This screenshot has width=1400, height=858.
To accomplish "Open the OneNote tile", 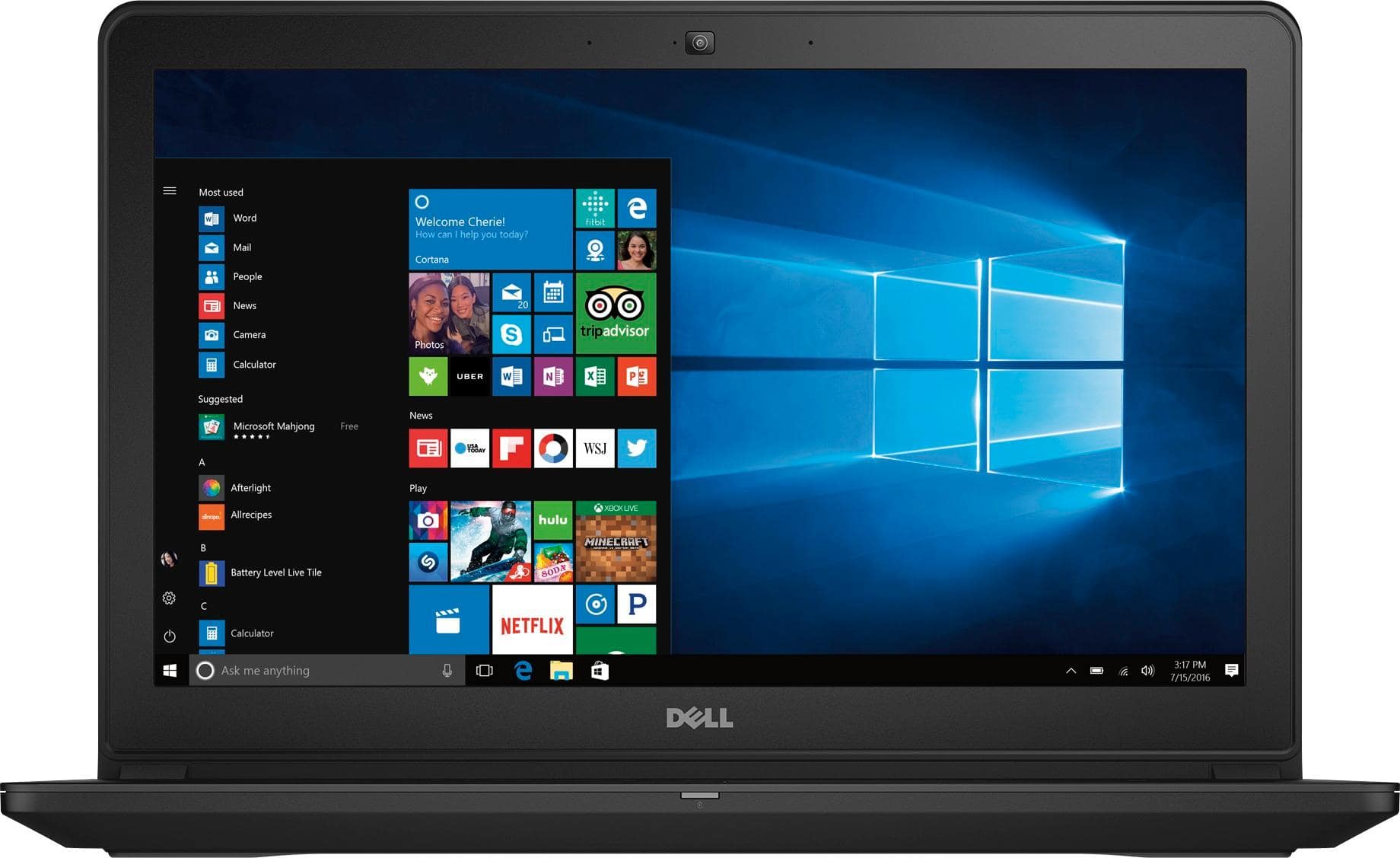I will pyautogui.click(x=553, y=376).
